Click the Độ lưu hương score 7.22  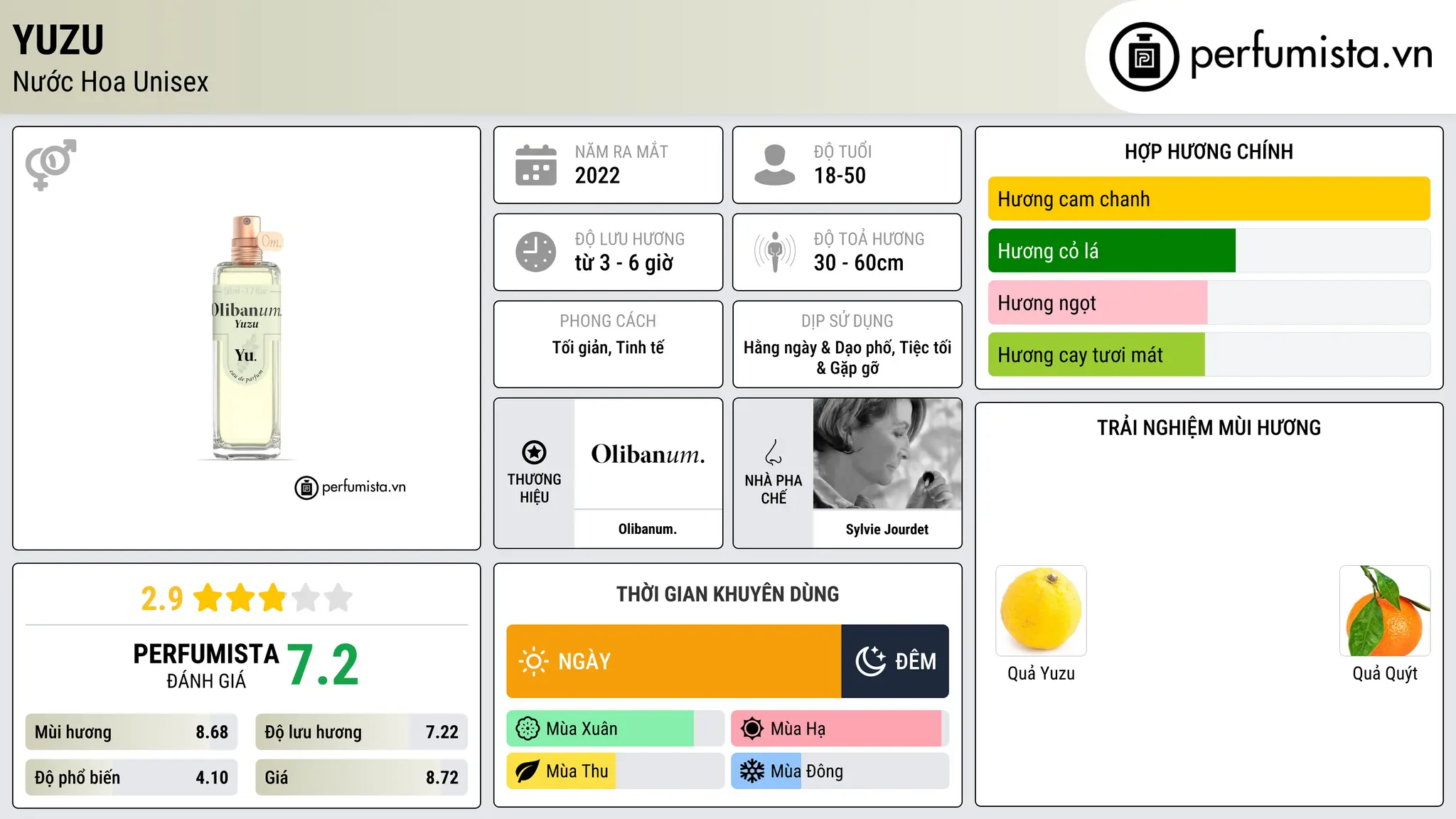click(x=362, y=732)
